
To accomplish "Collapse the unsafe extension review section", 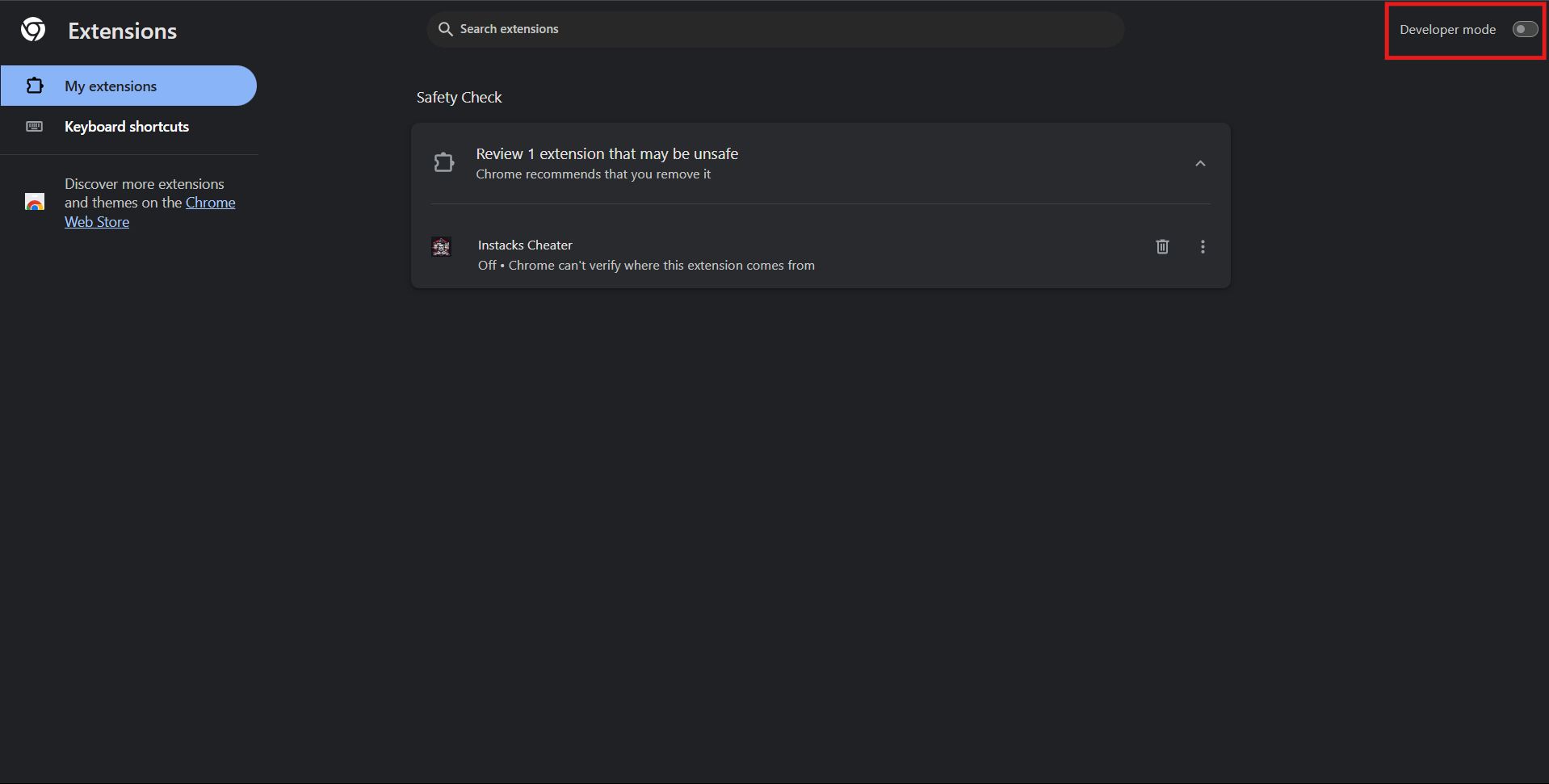I will pyautogui.click(x=1200, y=164).
